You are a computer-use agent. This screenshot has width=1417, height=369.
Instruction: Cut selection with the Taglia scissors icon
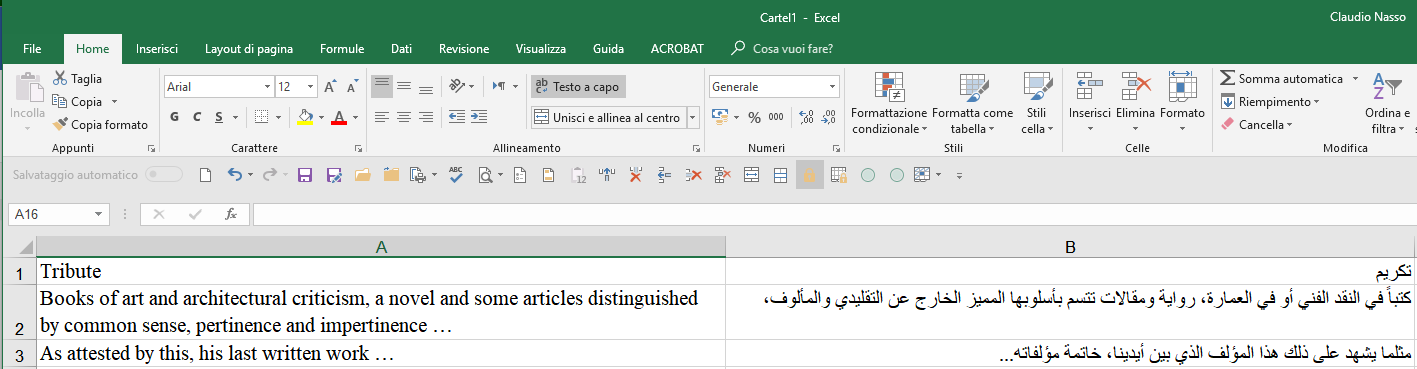[x=60, y=78]
